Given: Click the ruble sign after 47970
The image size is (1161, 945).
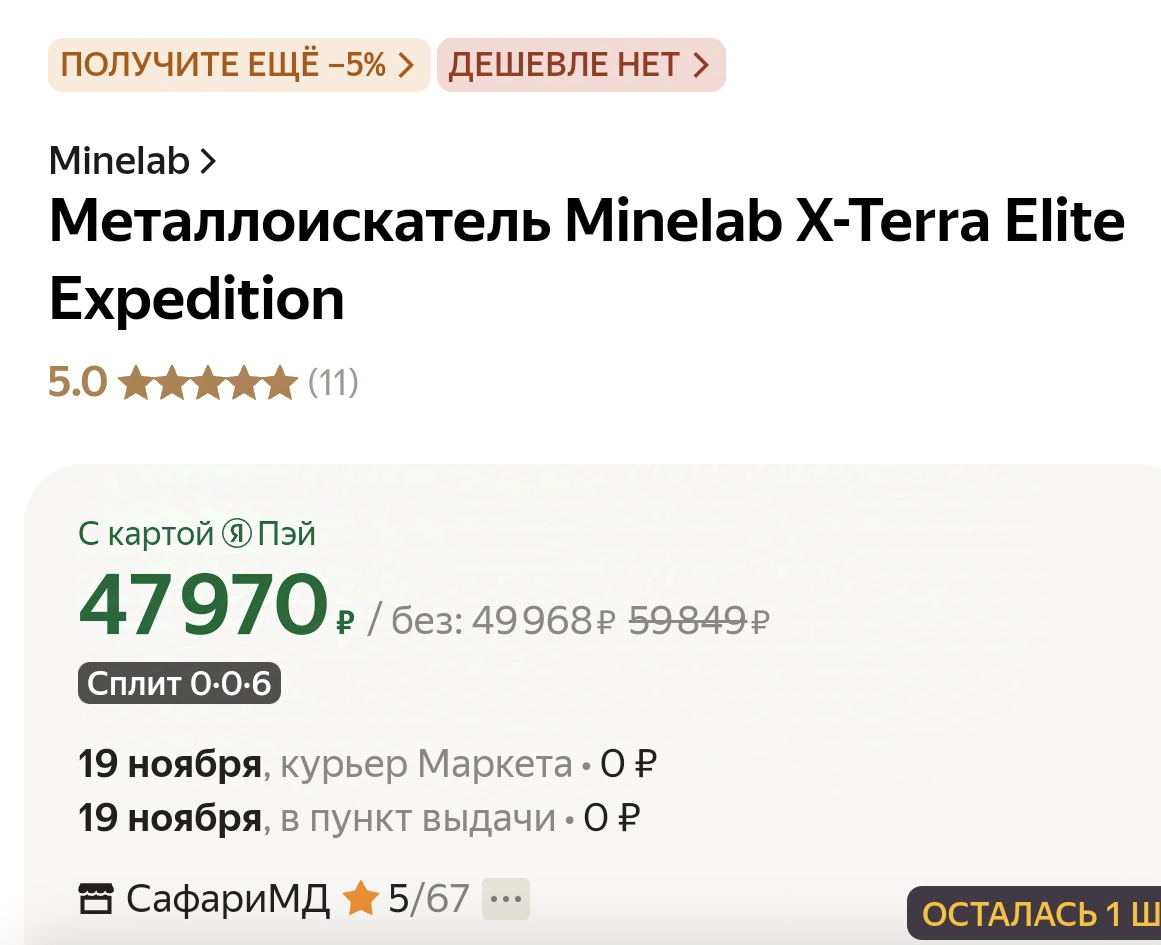Looking at the screenshot, I should 345,623.
